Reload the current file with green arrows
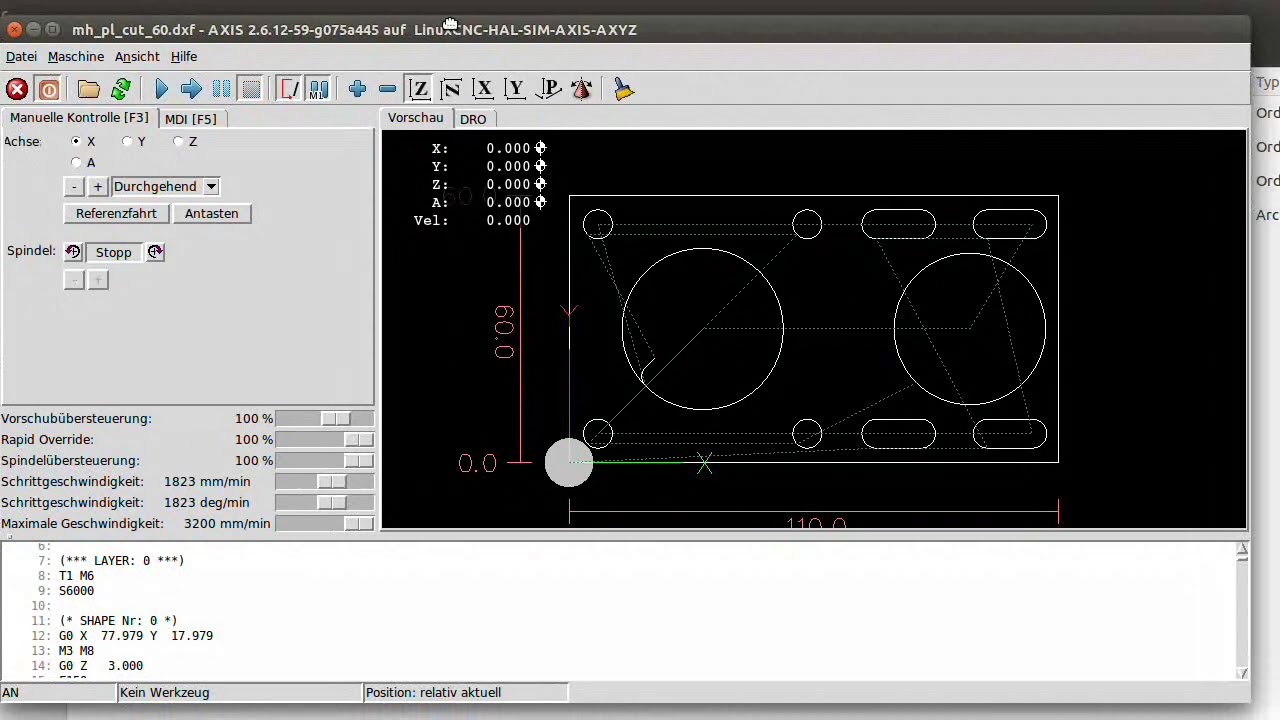 (121, 89)
